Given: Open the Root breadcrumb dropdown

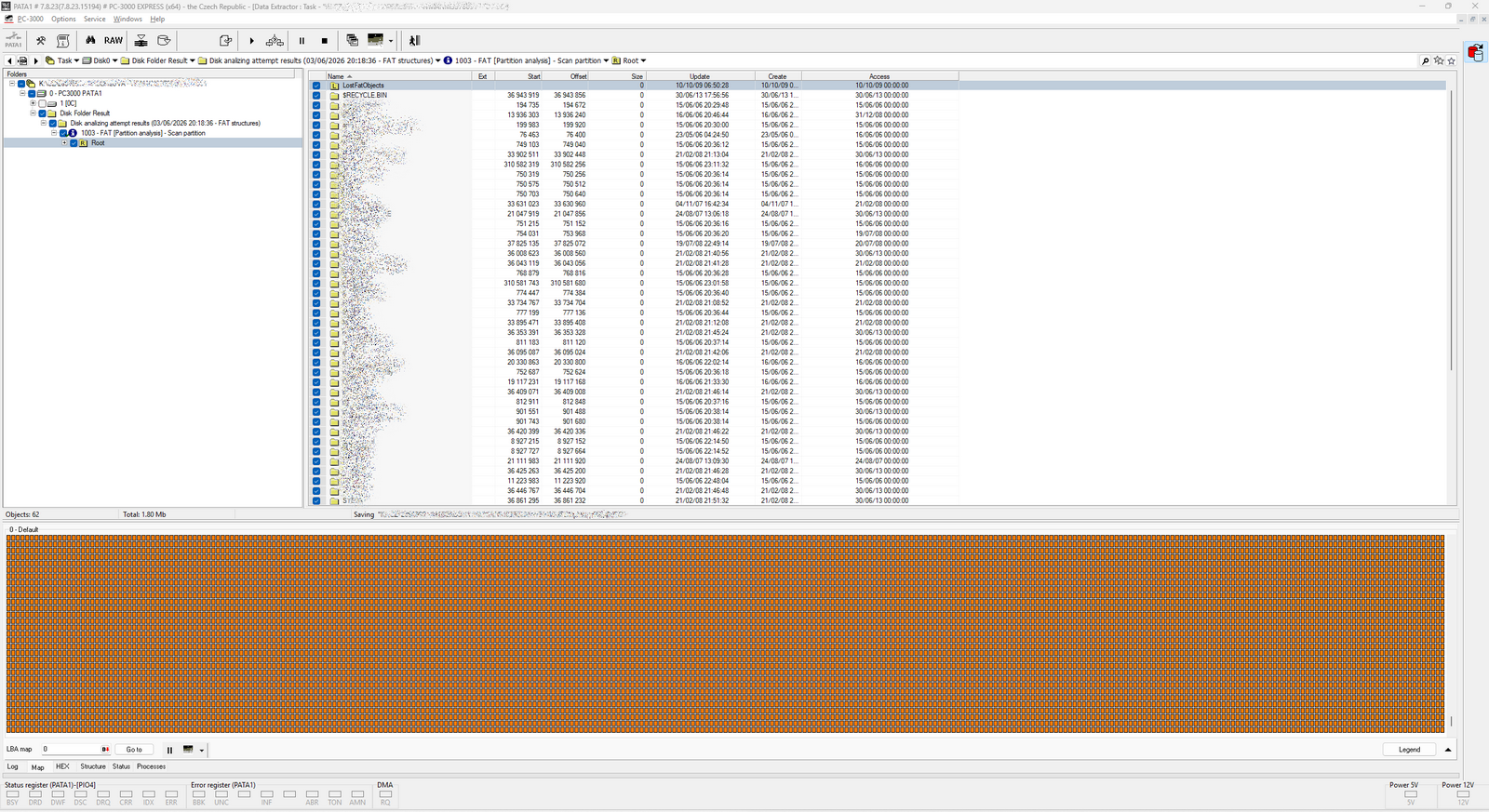Looking at the screenshot, I should (643, 60).
